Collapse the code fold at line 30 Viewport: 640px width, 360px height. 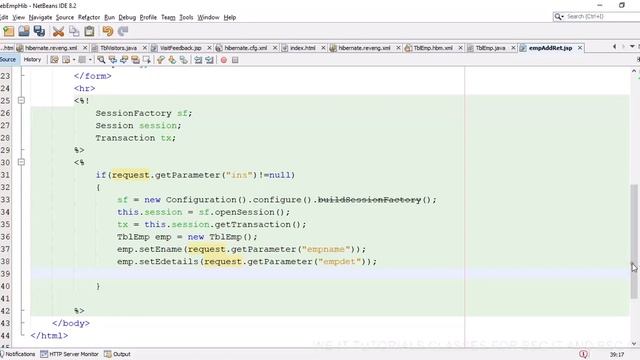coord(21,162)
